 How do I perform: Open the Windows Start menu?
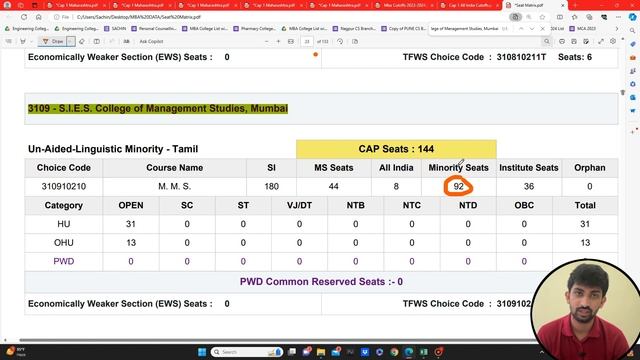[202, 352]
